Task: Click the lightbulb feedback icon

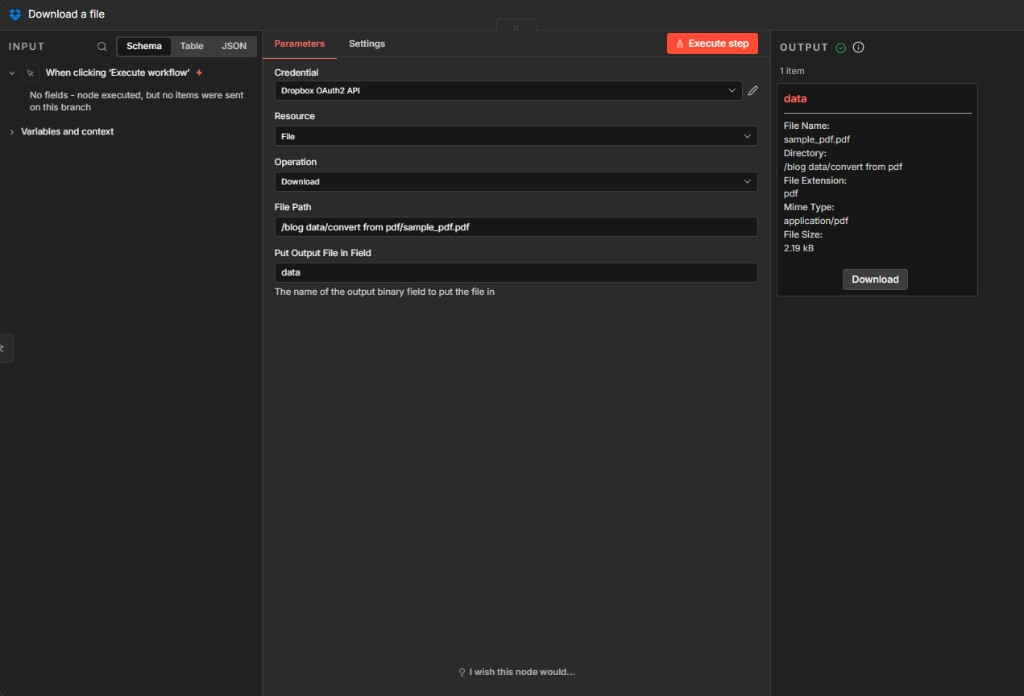Action: click(462, 672)
